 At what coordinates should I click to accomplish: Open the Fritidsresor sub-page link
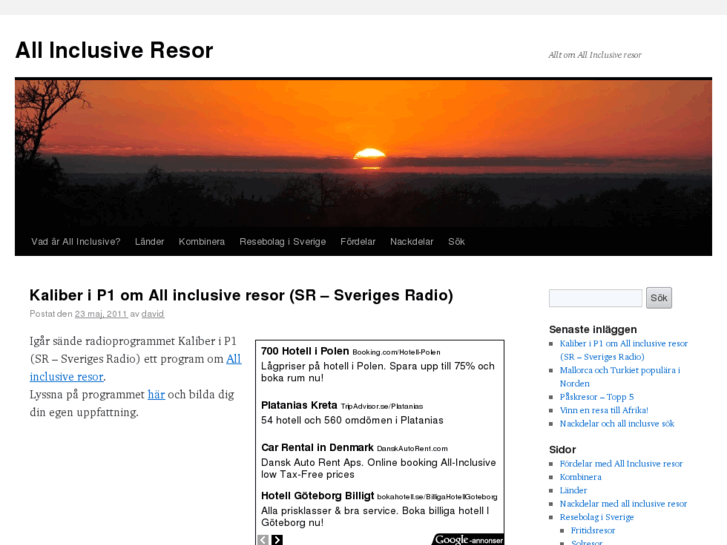pyautogui.click(x=593, y=531)
